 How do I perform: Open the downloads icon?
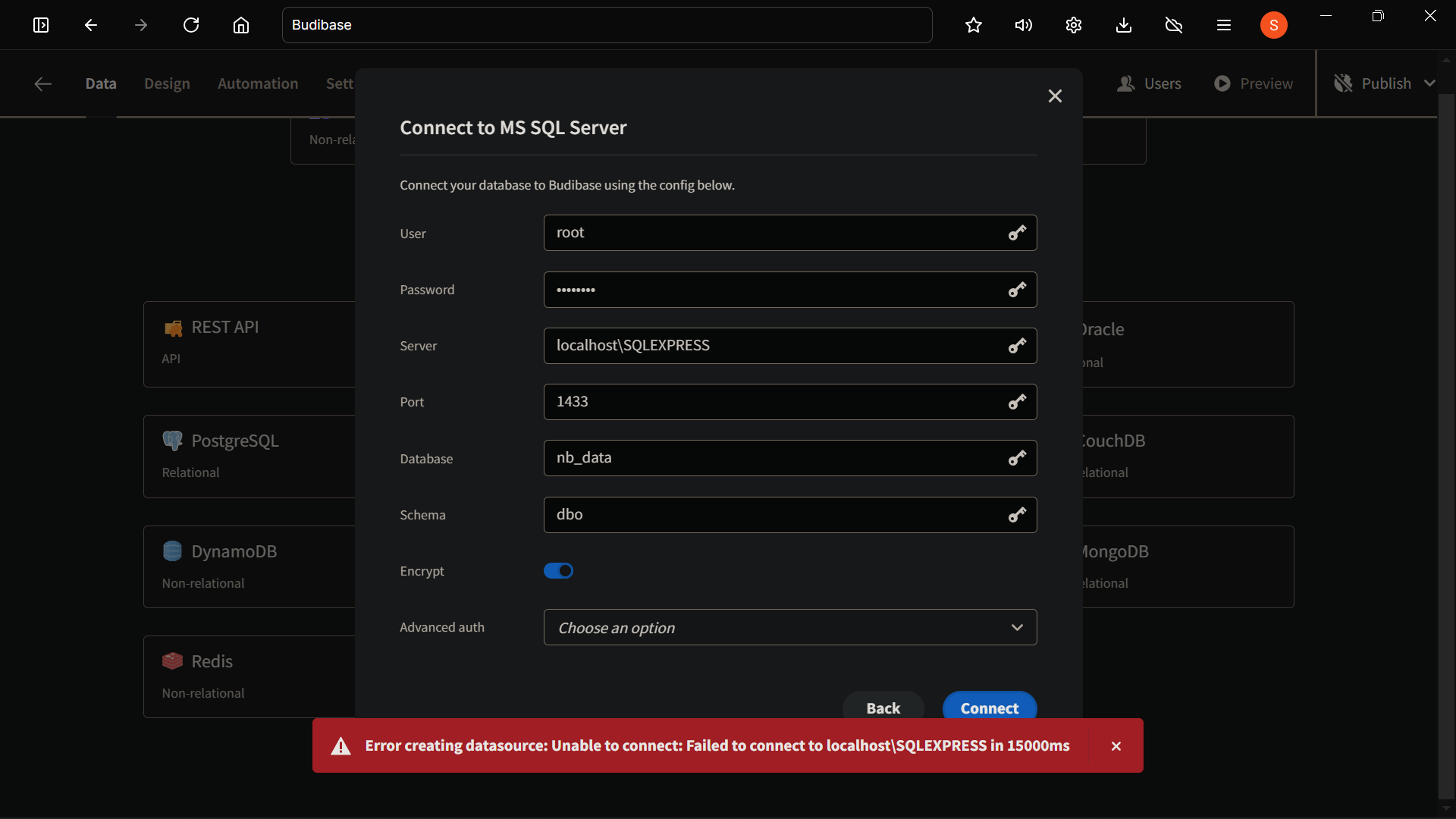pyautogui.click(x=1124, y=25)
